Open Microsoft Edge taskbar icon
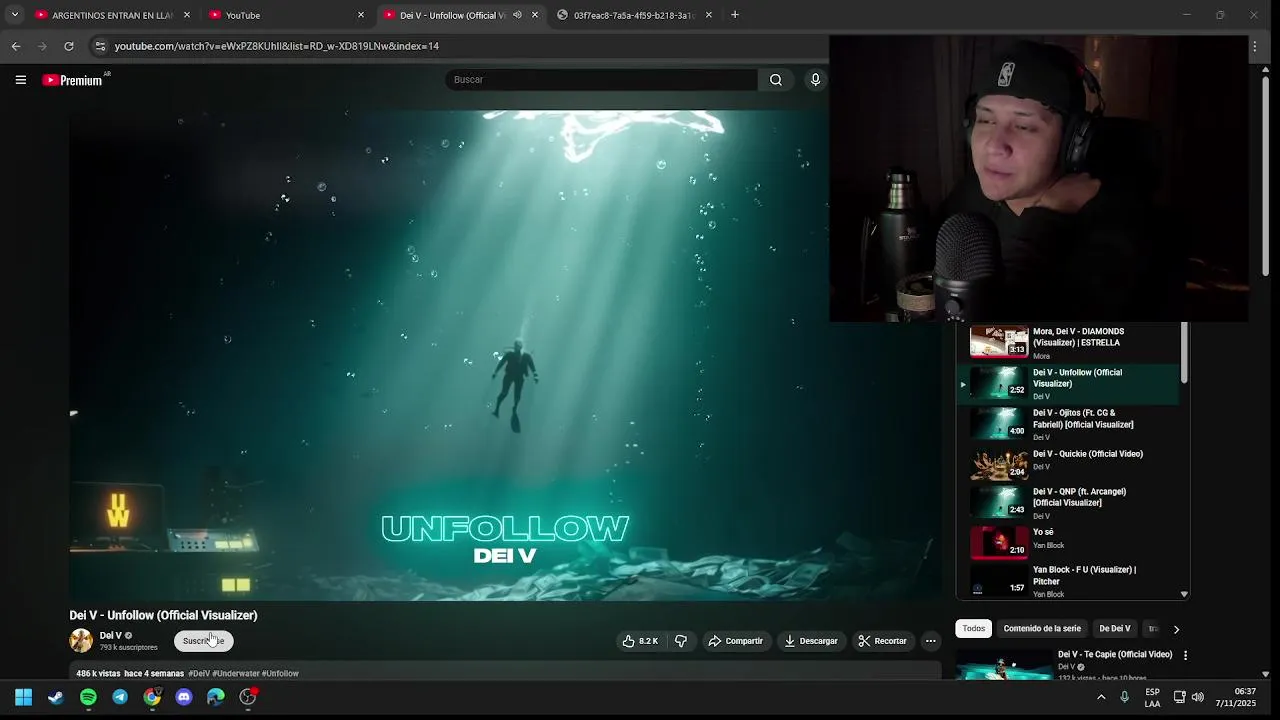The height and width of the screenshot is (720, 1280). 216,697
